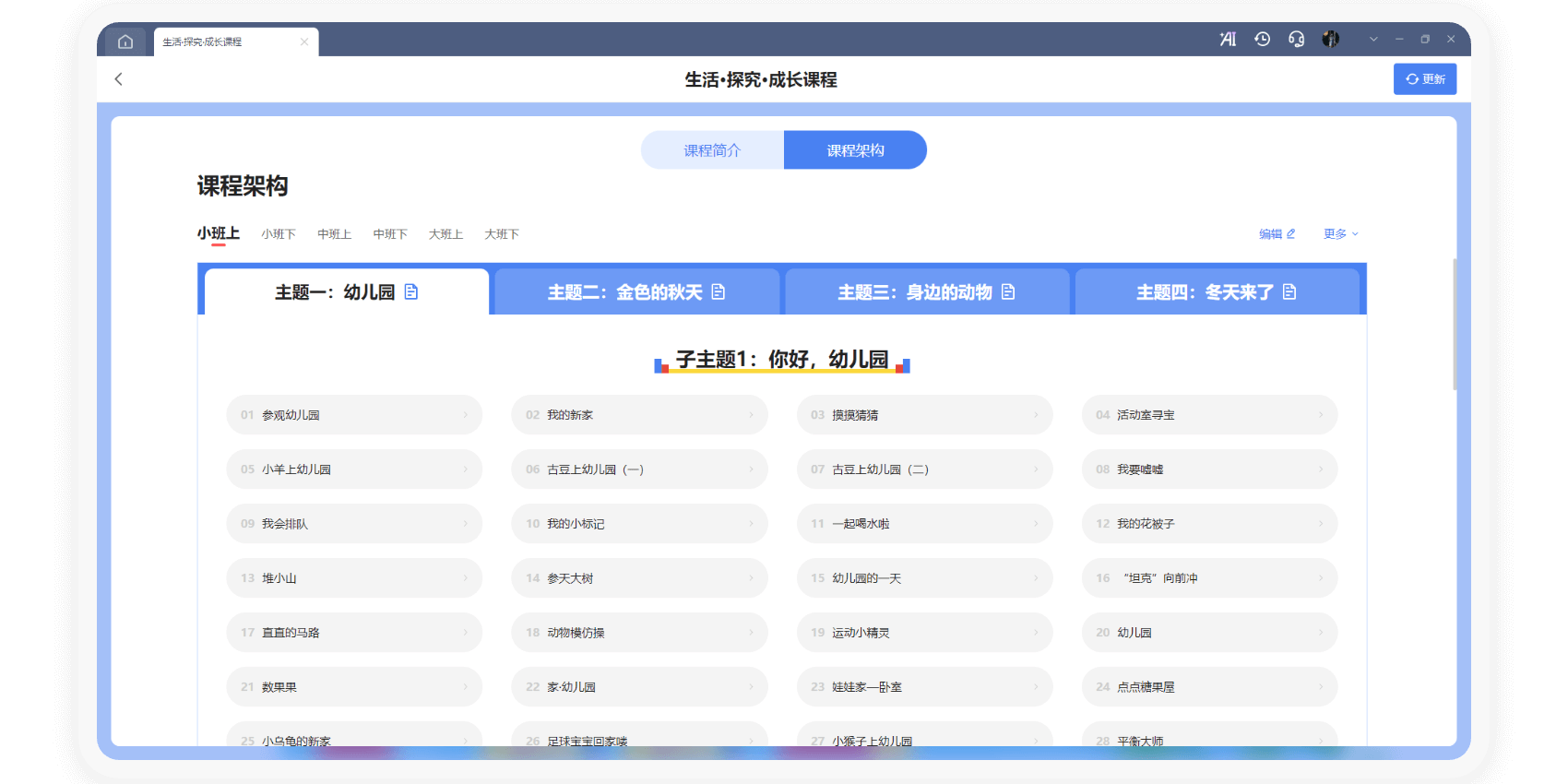Image resolution: width=1568 pixels, height=784 pixels.
Task: Click the back arrow icon
Action: [x=118, y=79]
